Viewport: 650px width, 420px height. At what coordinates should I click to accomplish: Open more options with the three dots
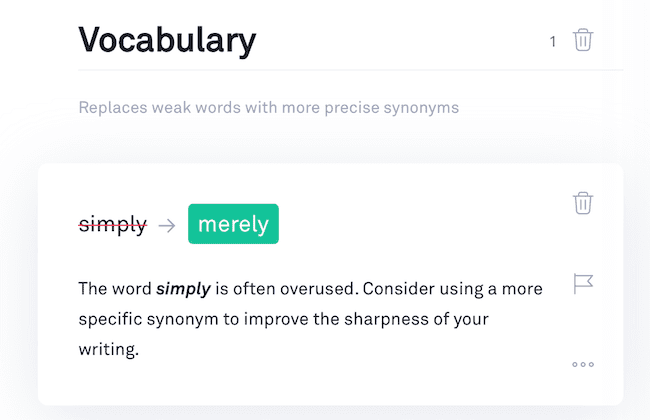pyautogui.click(x=583, y=364)
